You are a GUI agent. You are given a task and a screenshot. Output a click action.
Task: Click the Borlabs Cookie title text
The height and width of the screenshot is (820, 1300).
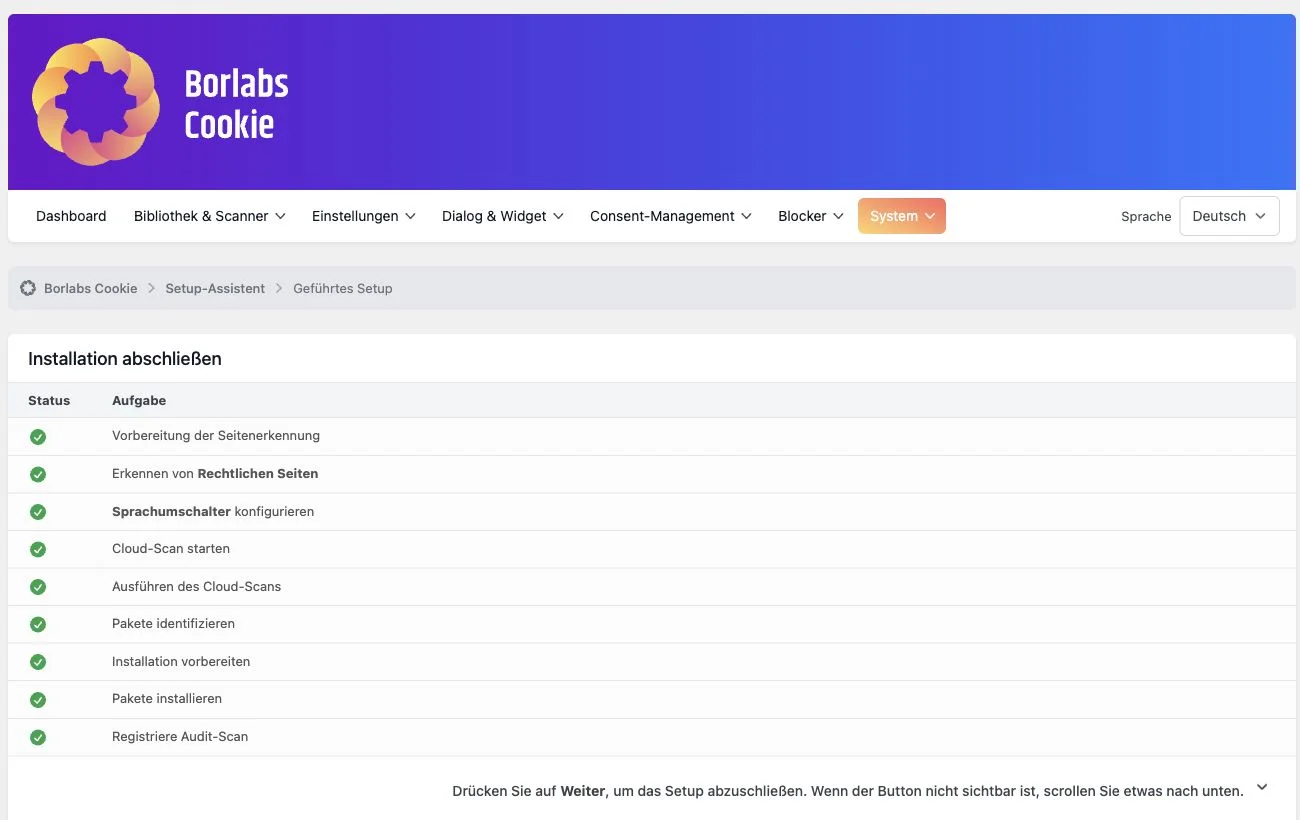tap(237, 104)
